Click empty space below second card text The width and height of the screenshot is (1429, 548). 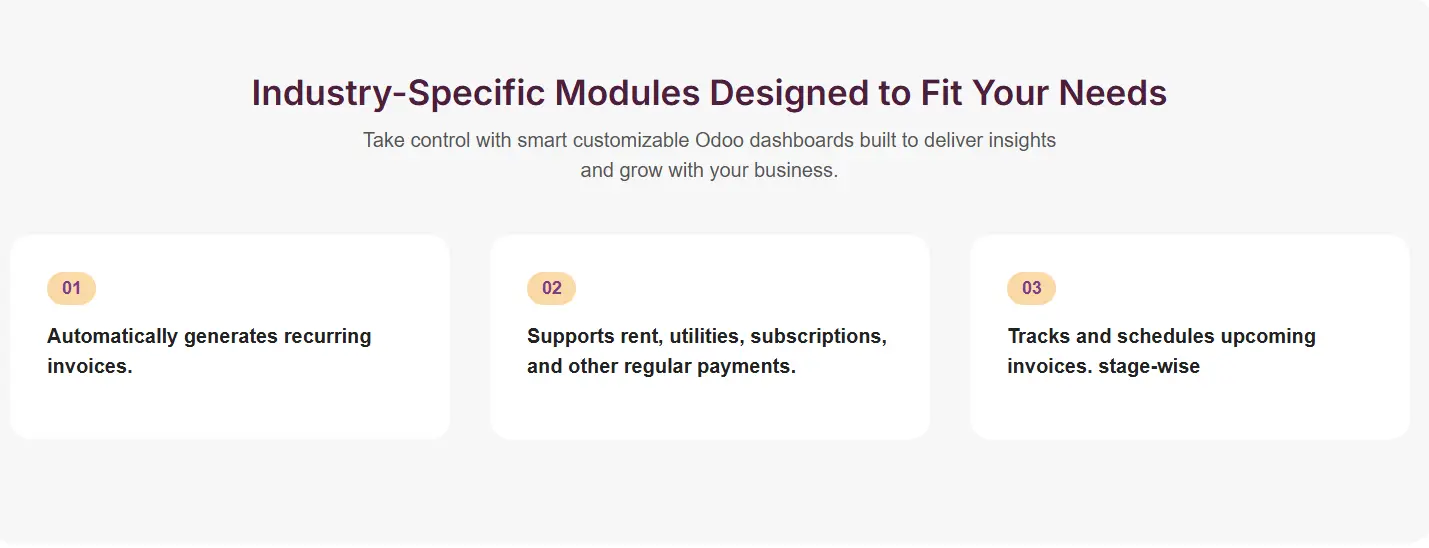pyautogui.click(x=709, y=410)
